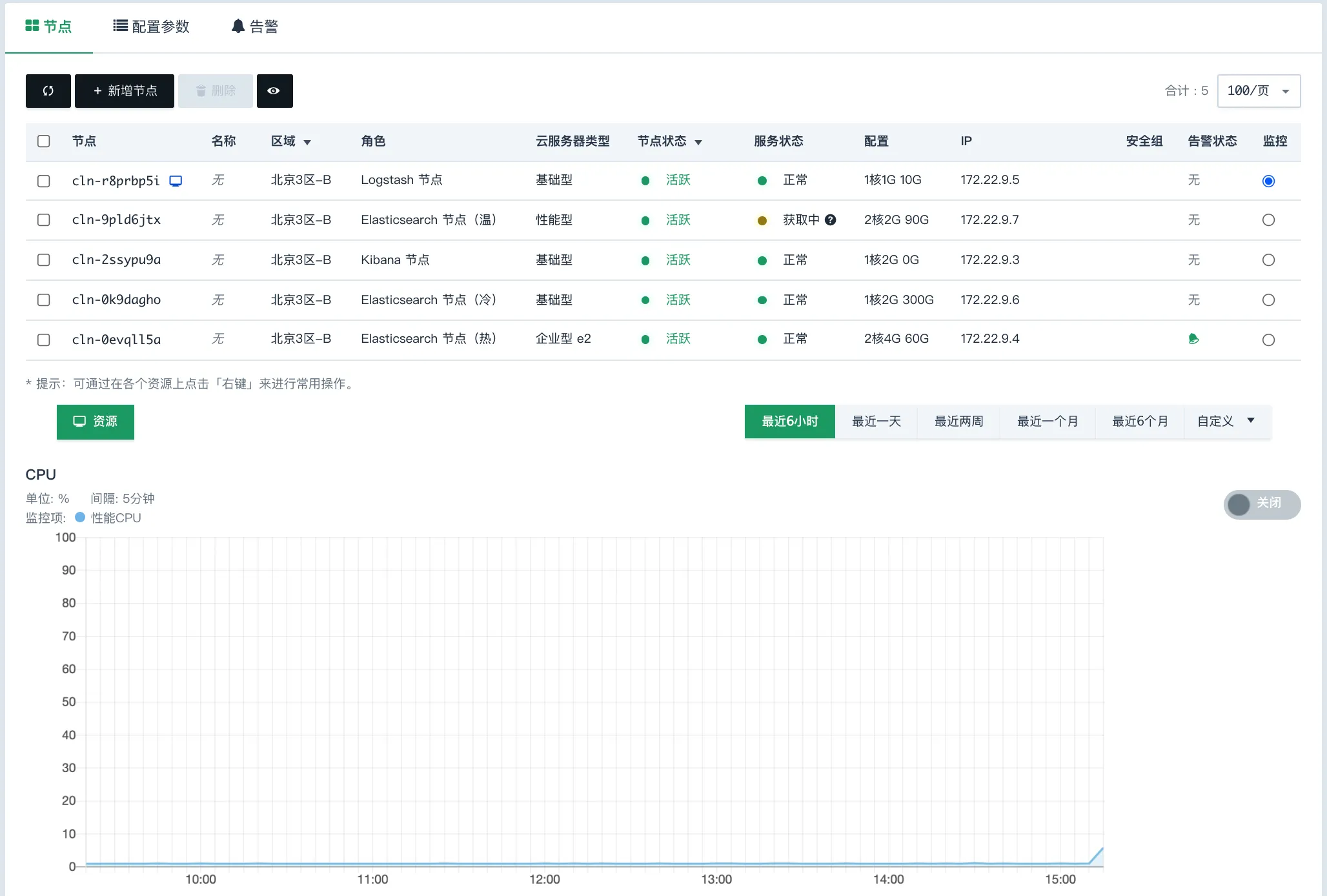Open the 自定义 time range dropdown

1226,422
